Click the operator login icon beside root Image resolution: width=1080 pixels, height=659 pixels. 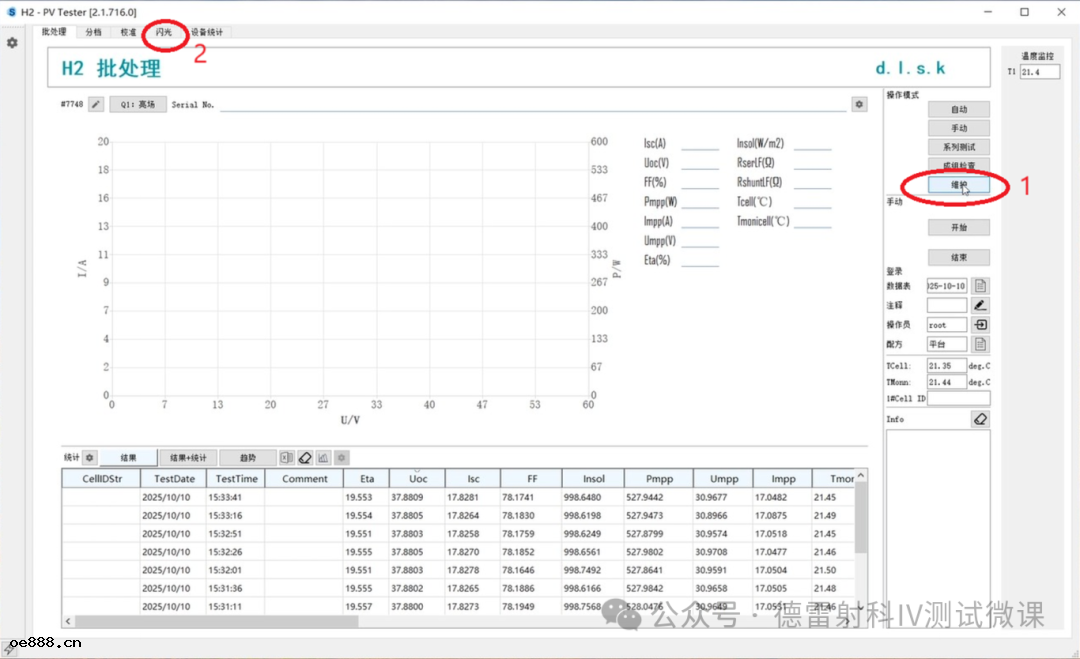tap(981, 325)
